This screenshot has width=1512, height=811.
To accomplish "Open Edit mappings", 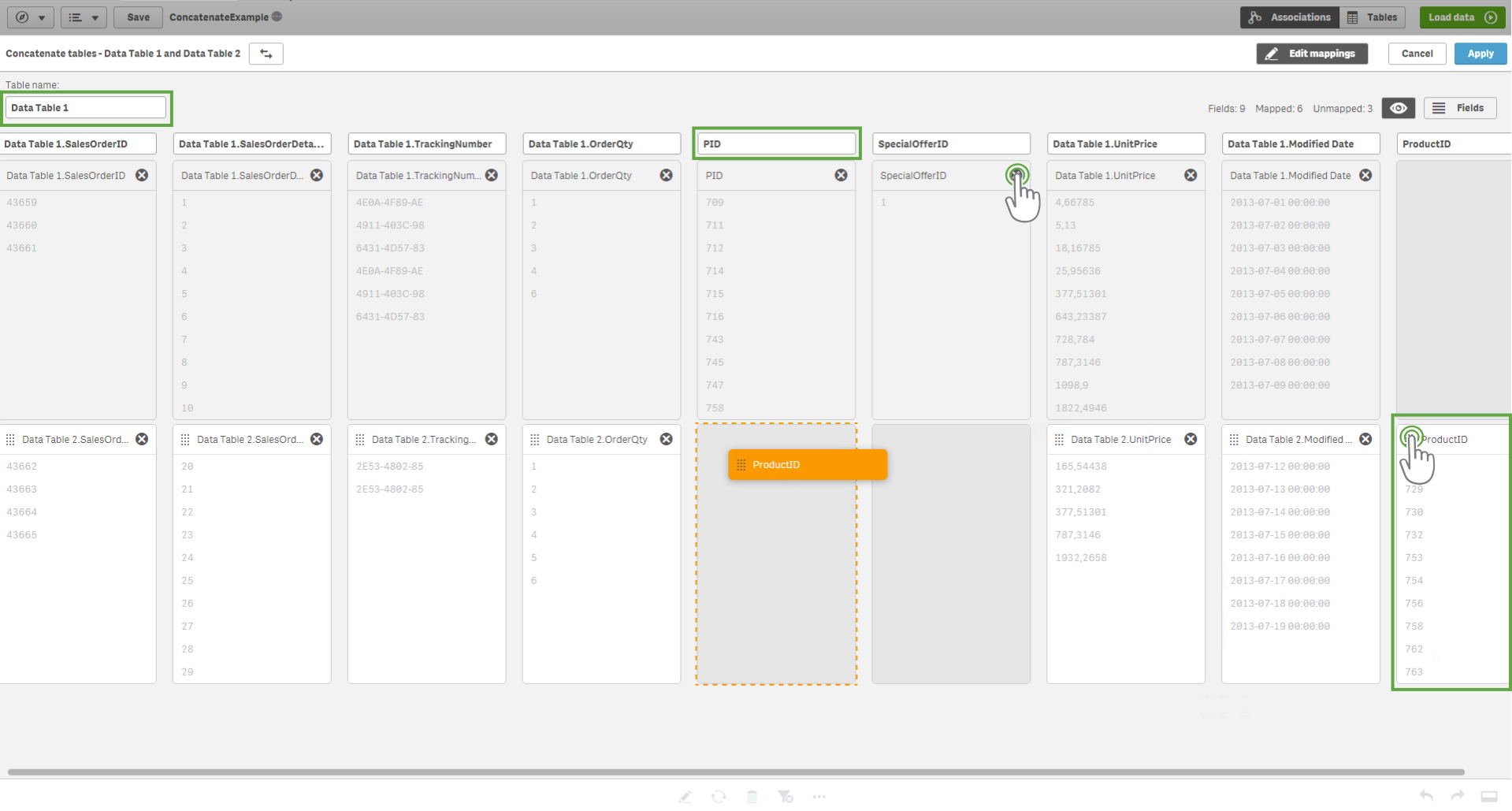I will pyautogui.click(x=1311, y=54).
